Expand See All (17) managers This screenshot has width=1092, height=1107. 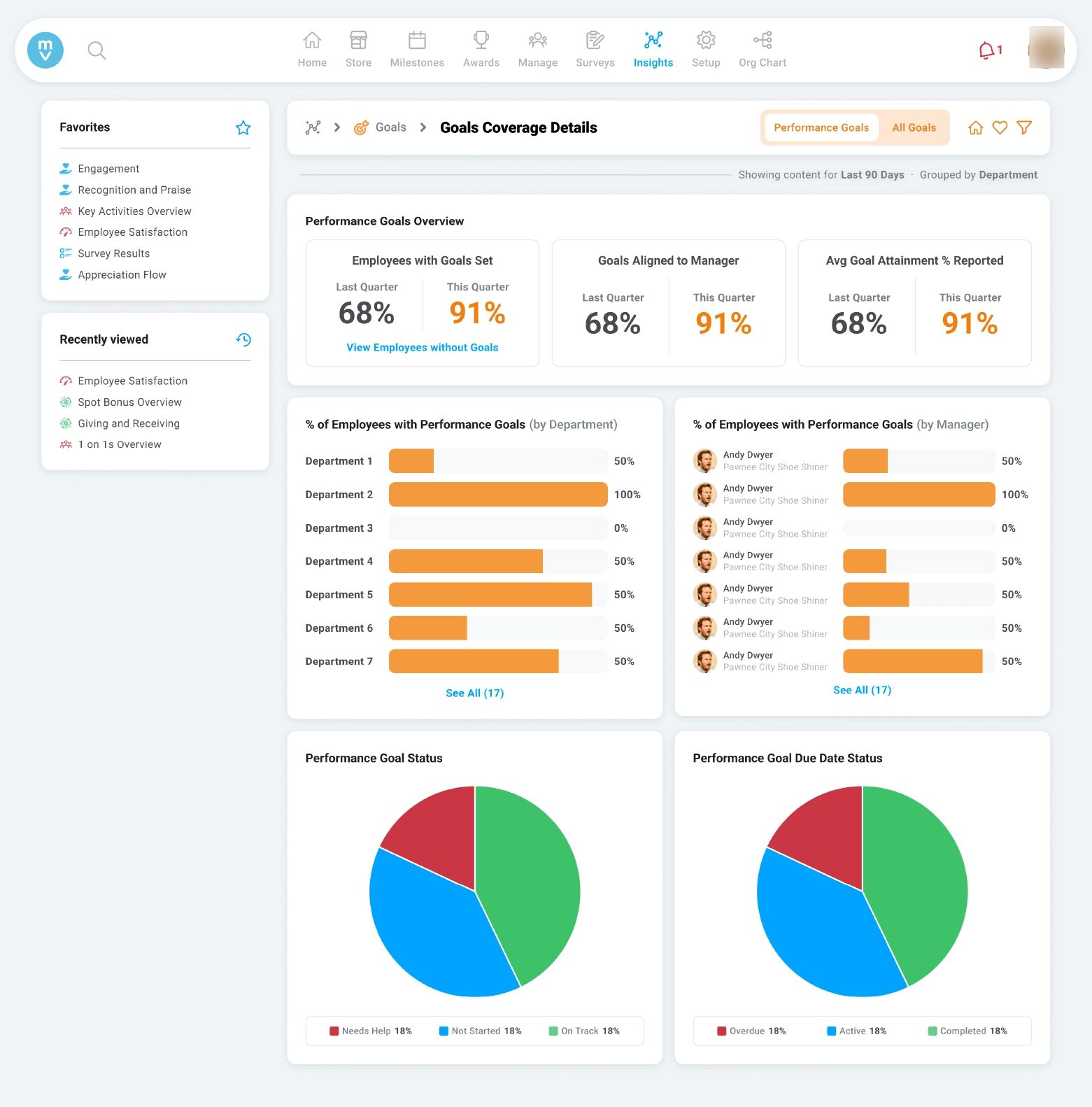pyautogui.click(x=862, y=690)
